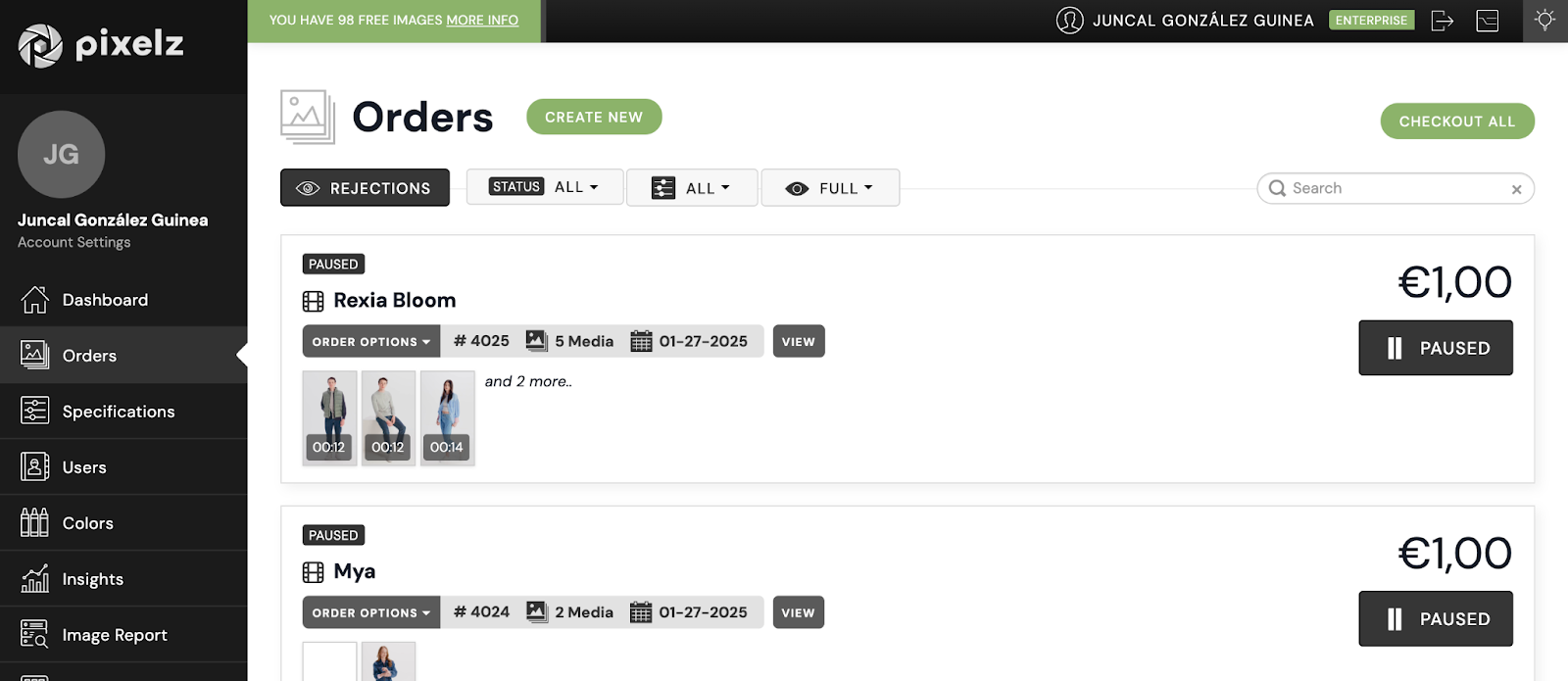Image resolution: width=1568 pixels, height=681 pixels.
Task: Click the Create New button
Action: 594,117
